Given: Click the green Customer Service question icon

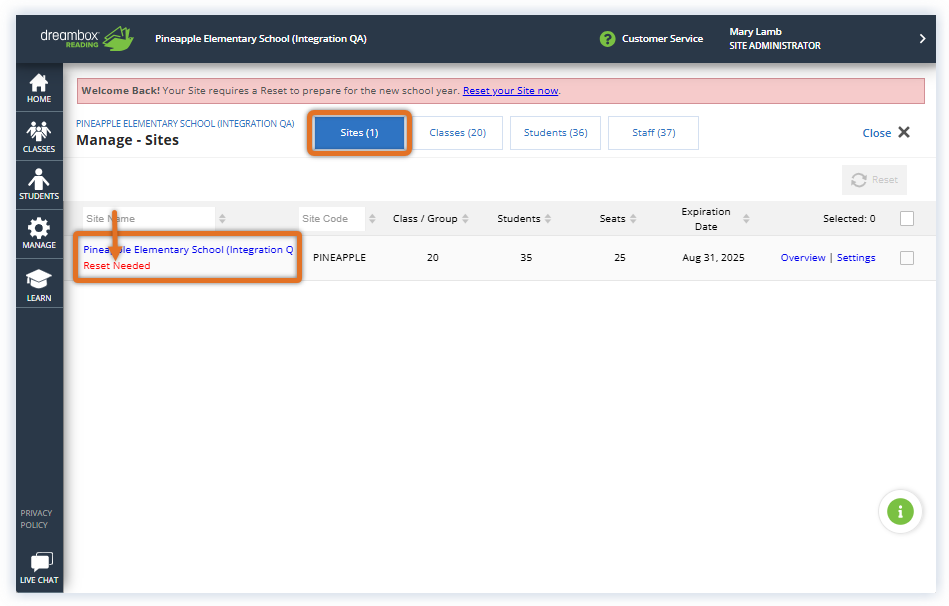Looking at the screenshot, I should [607, 39].
